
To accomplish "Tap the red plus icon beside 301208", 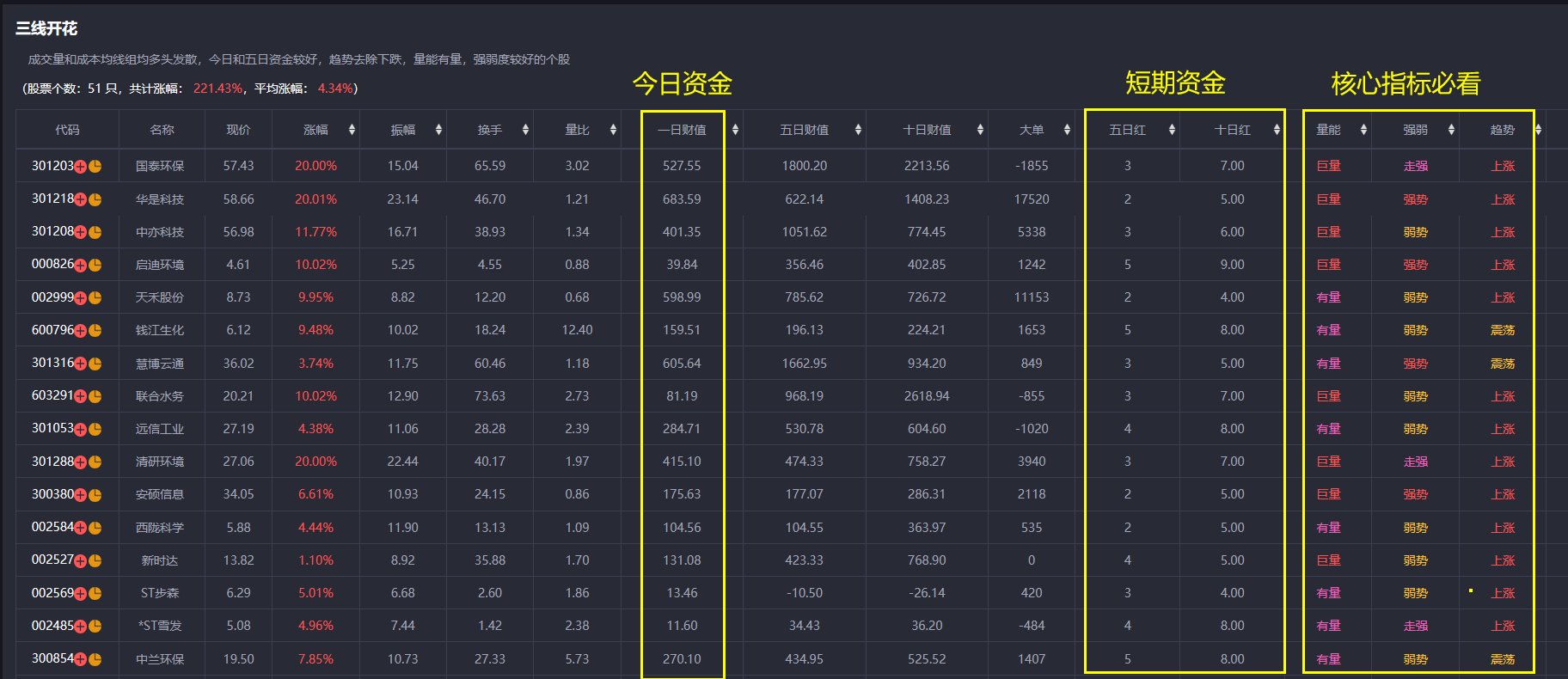I will click(81, 232).
